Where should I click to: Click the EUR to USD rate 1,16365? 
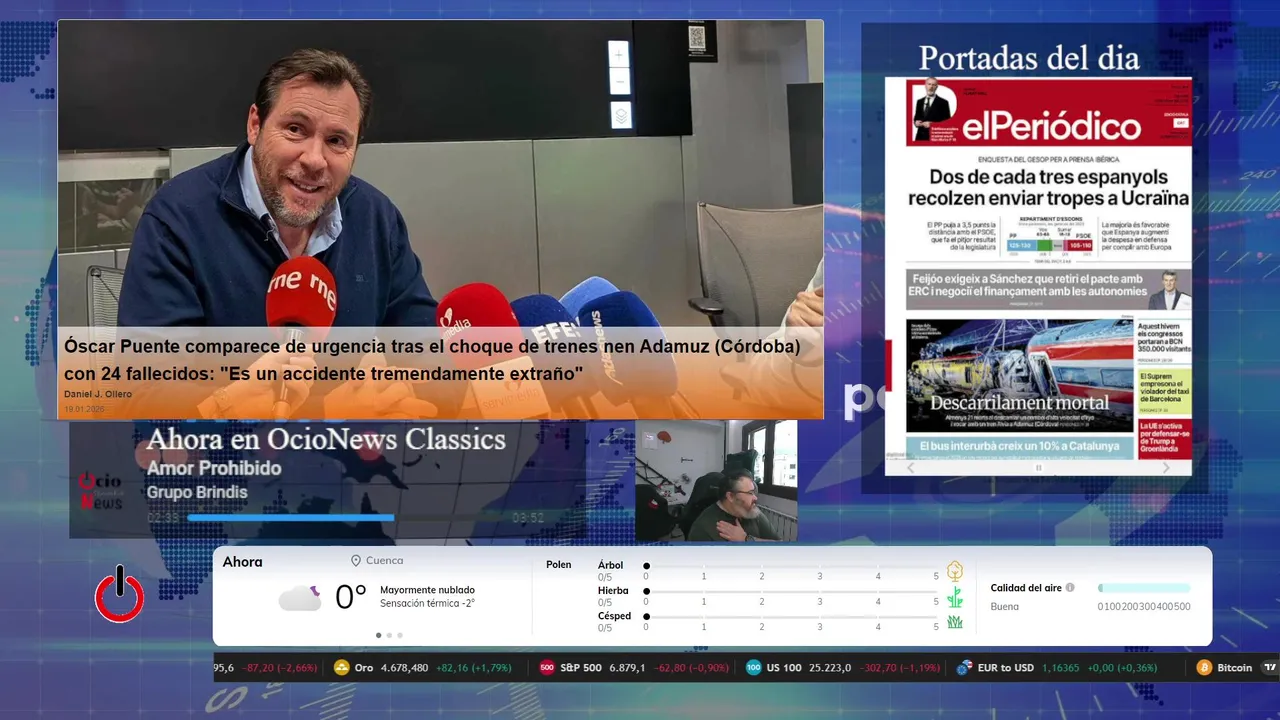click(x=1061, y=668)
